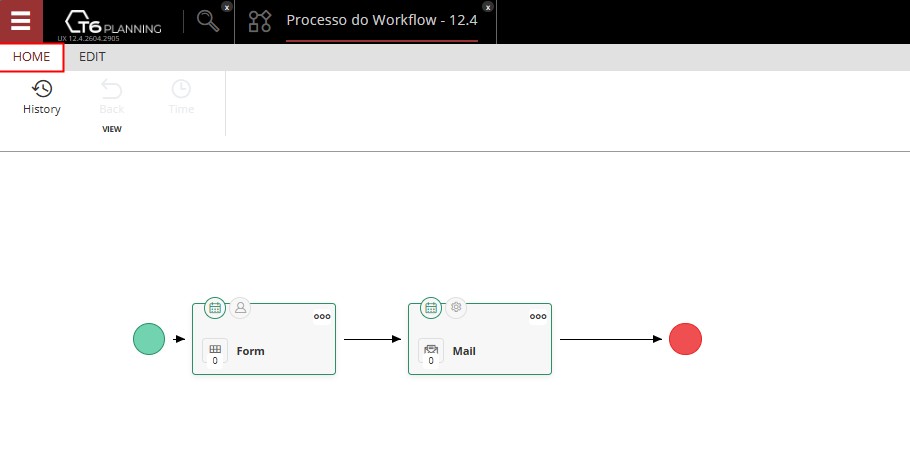Click the gear icon on the Mail task
Screen dimensions: 910x462
[x=456, y=308]
